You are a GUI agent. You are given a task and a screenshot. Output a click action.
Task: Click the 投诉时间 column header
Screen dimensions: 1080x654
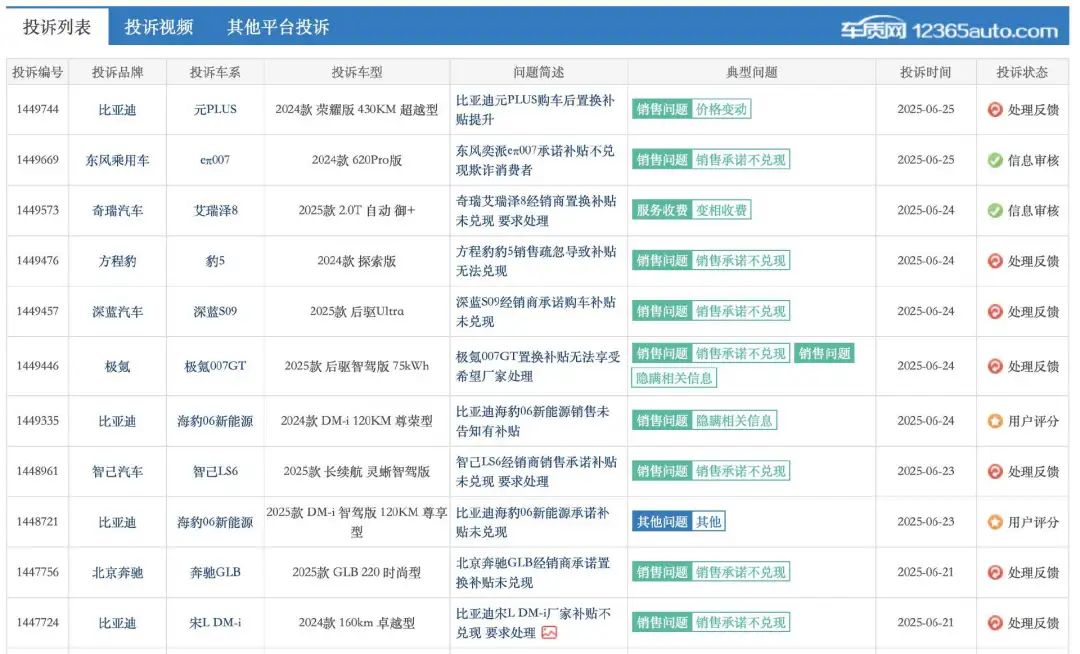pyautogui.click(x=925, y=72)
